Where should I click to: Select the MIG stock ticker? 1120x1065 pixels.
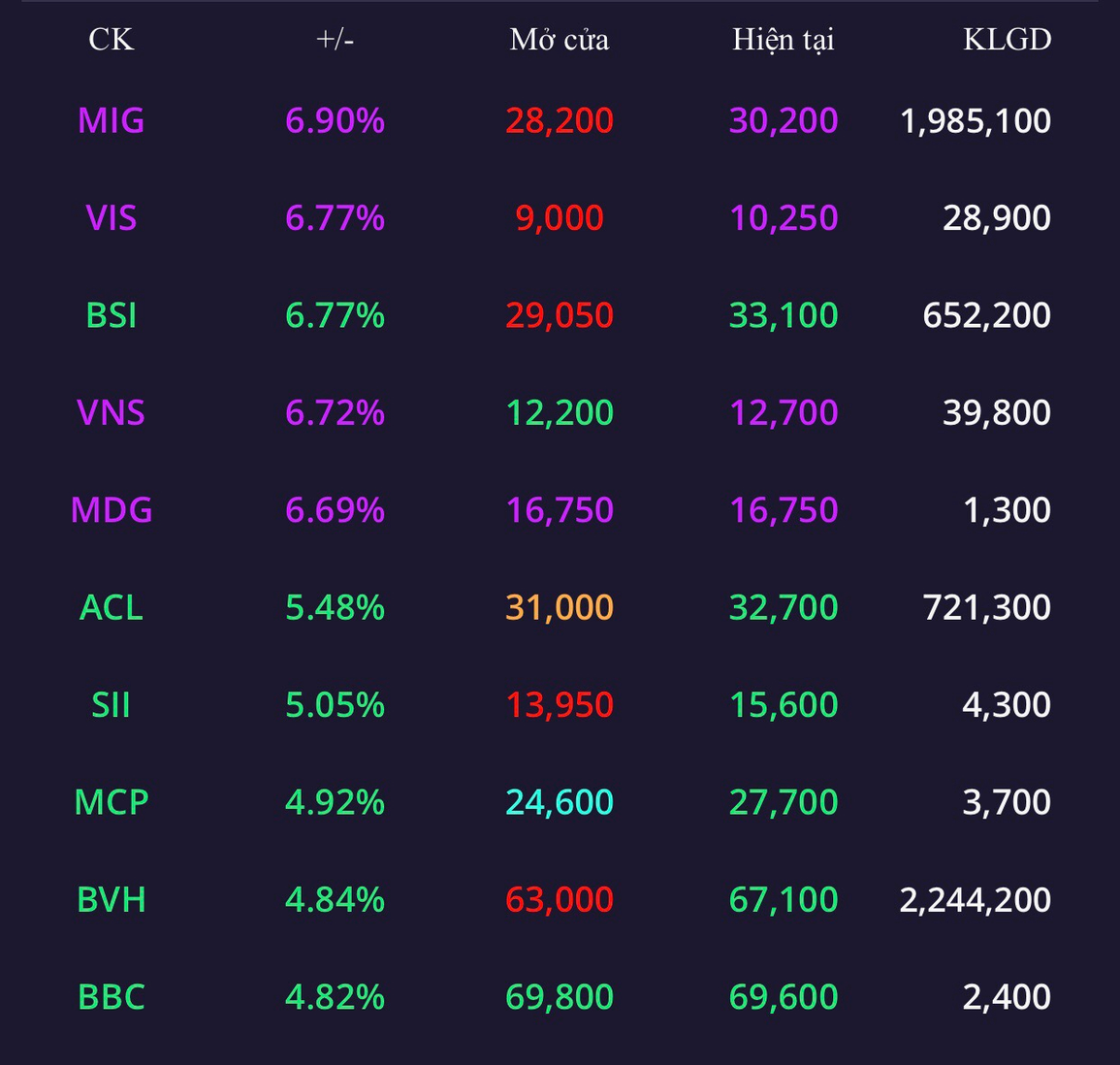pos(111,120)
